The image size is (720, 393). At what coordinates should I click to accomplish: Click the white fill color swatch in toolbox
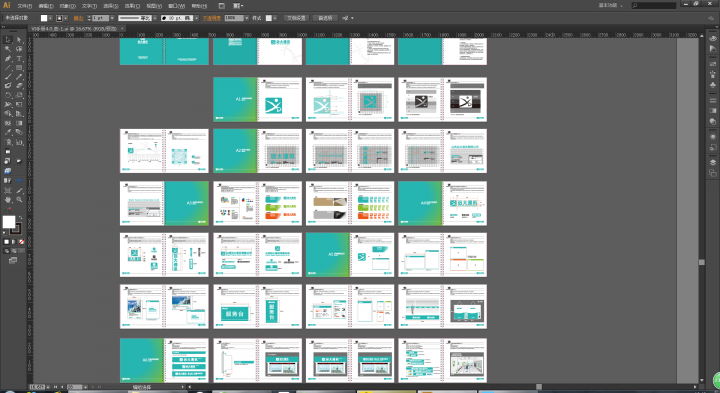coord(9,222)
